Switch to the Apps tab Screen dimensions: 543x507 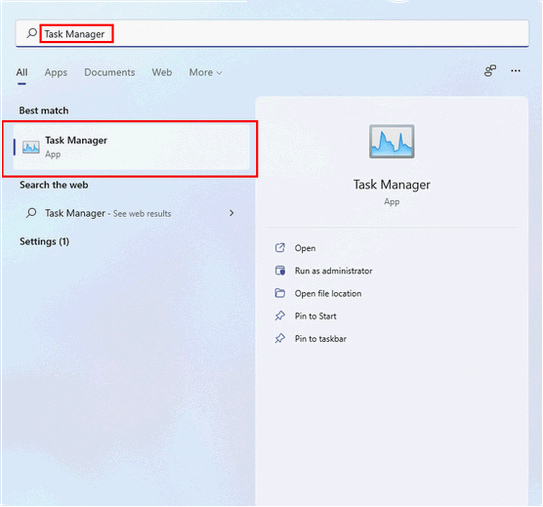click(56, 72)
